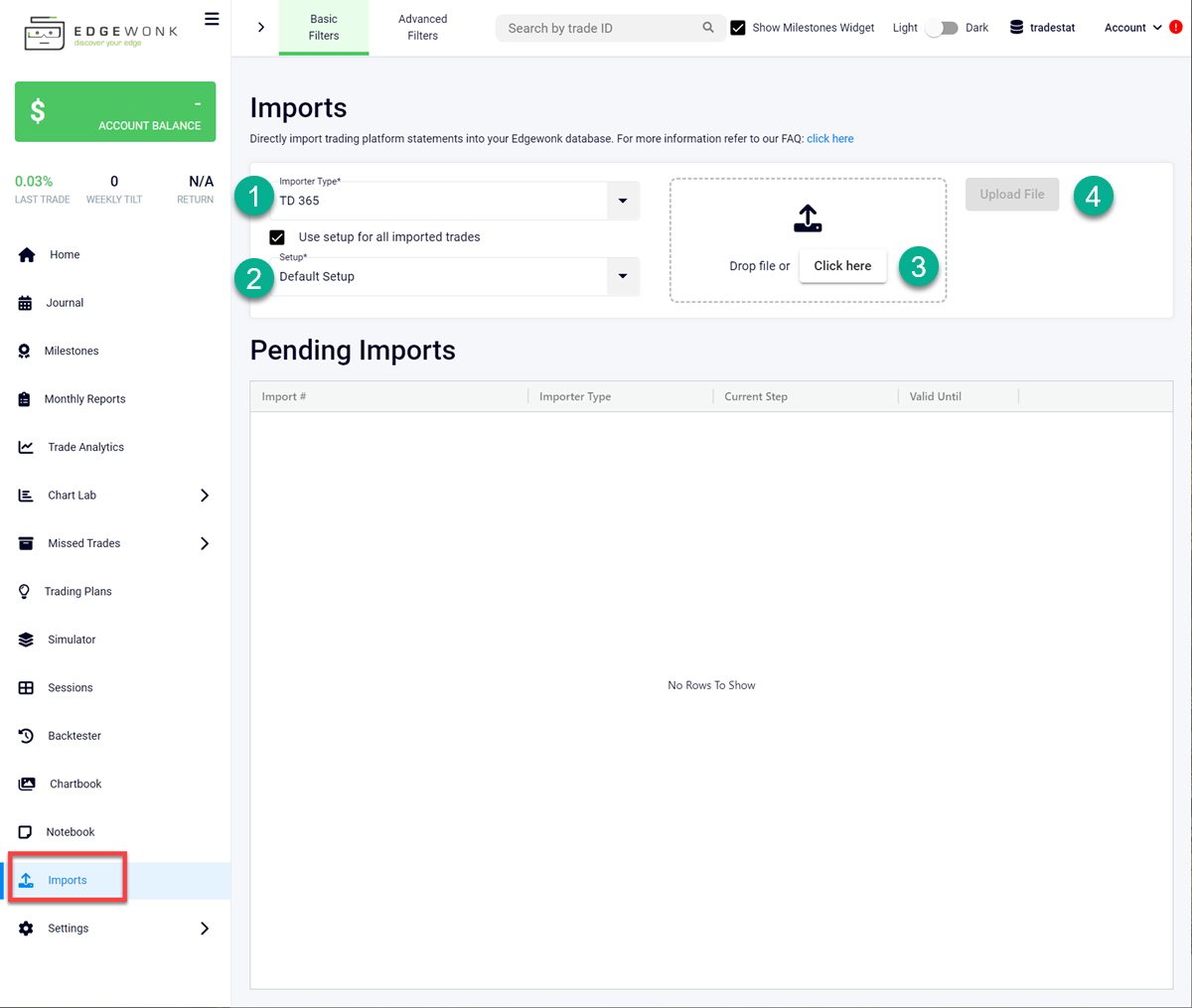
Task: Open Trade Analytics chart icon
Action: pyautogui.click(x=27, y=447)
